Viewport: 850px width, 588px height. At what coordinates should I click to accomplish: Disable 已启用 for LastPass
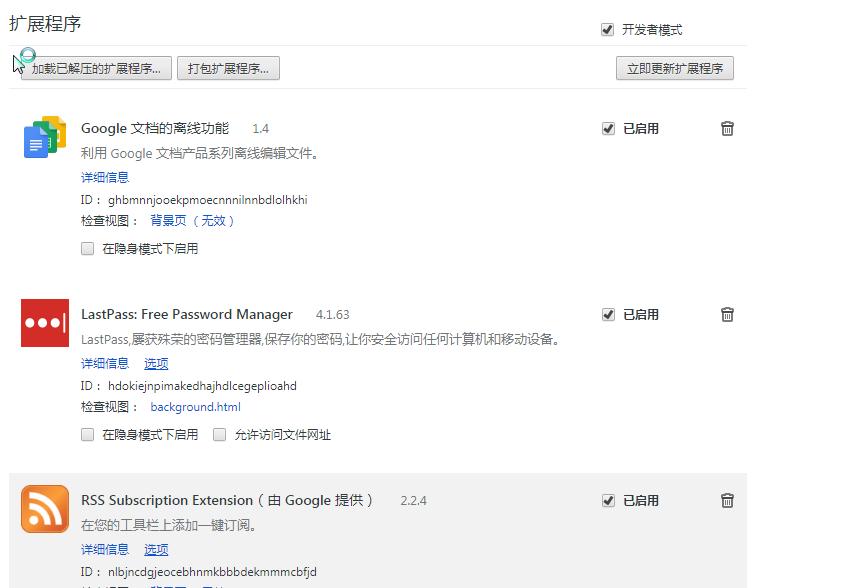[x=608, y=314]
